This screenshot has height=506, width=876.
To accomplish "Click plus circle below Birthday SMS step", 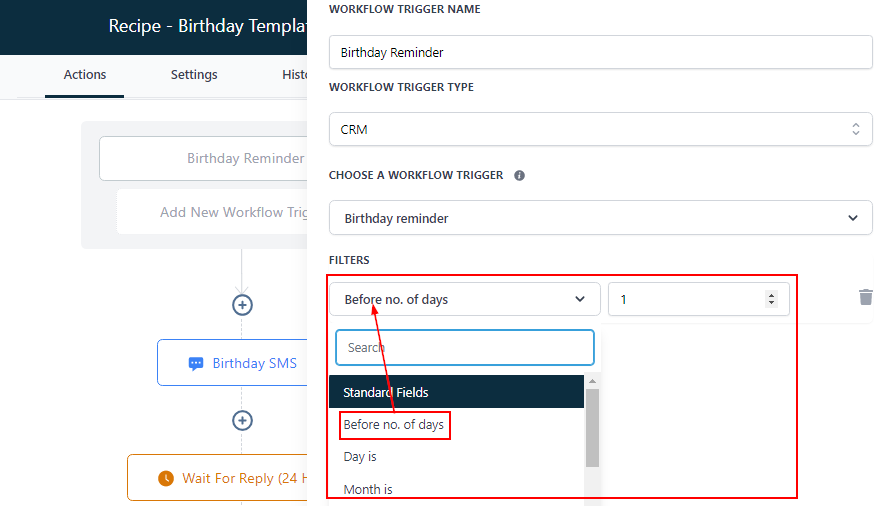I will pyautogui.click(x=242, y=420).
